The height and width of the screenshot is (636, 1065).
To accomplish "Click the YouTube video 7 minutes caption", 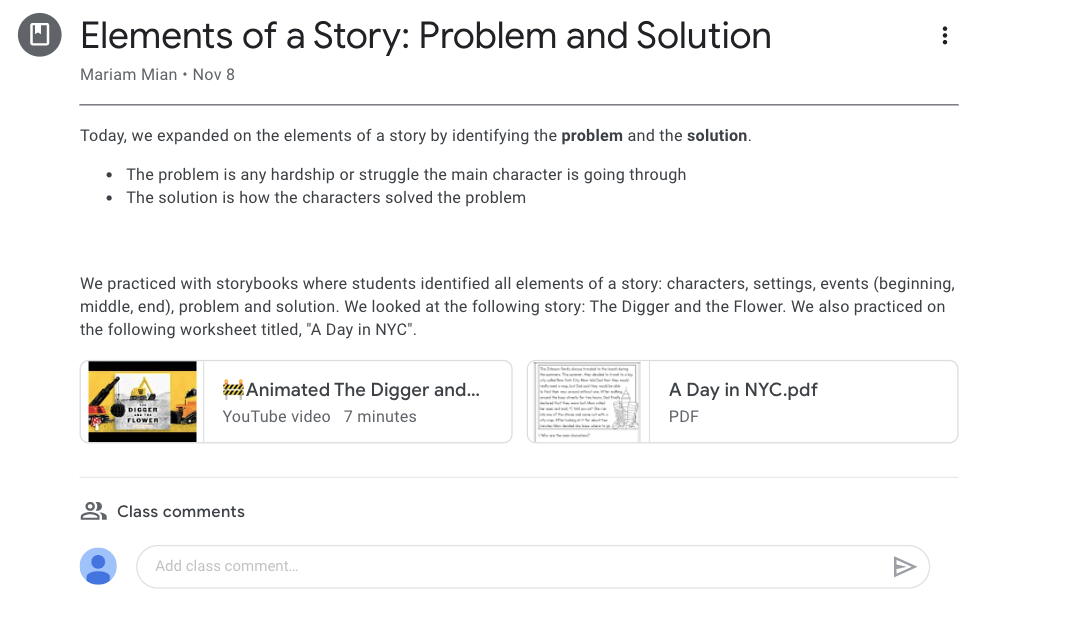I will 319,417.
